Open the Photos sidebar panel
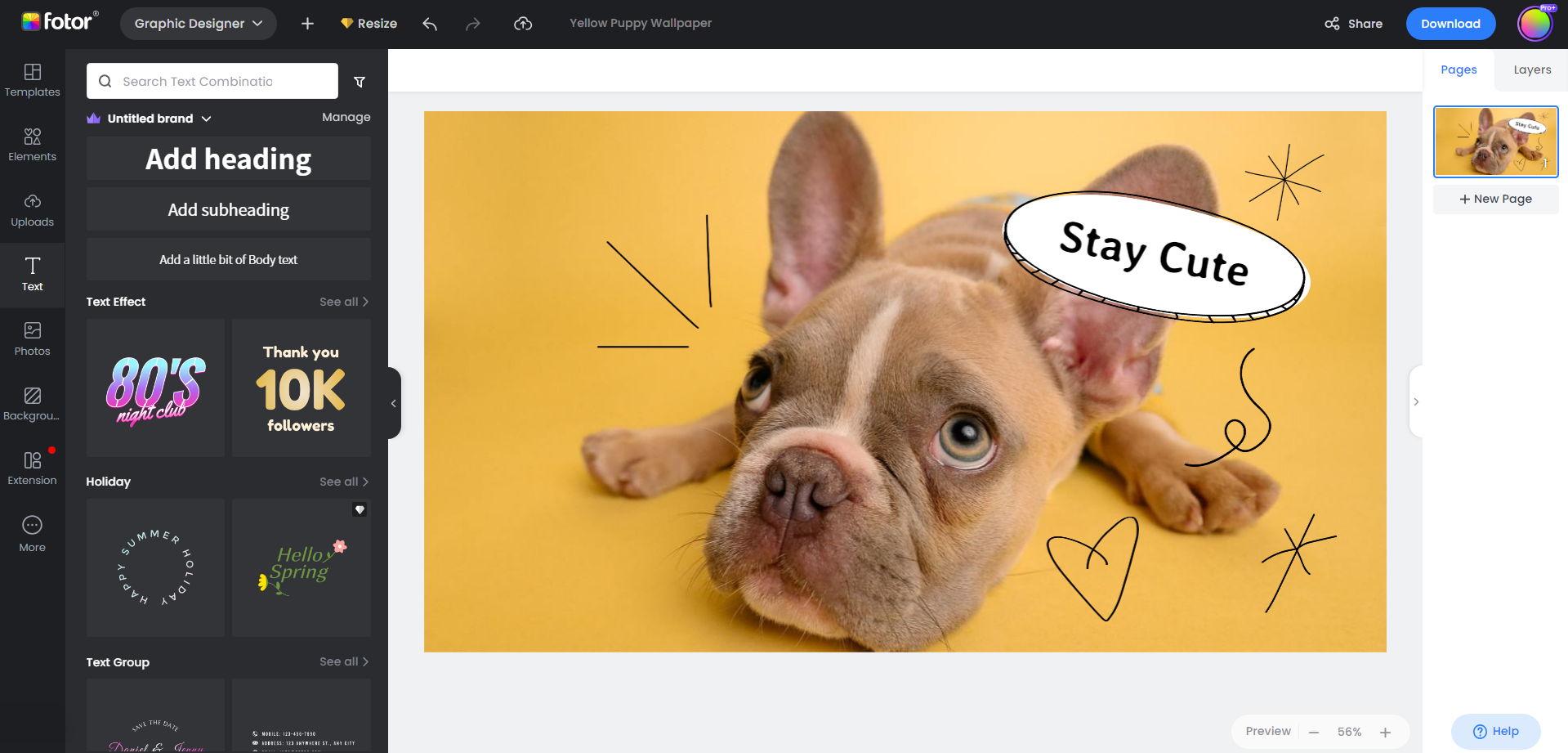This screenshot has width=1568, height=753. click(x=33, y=339)
